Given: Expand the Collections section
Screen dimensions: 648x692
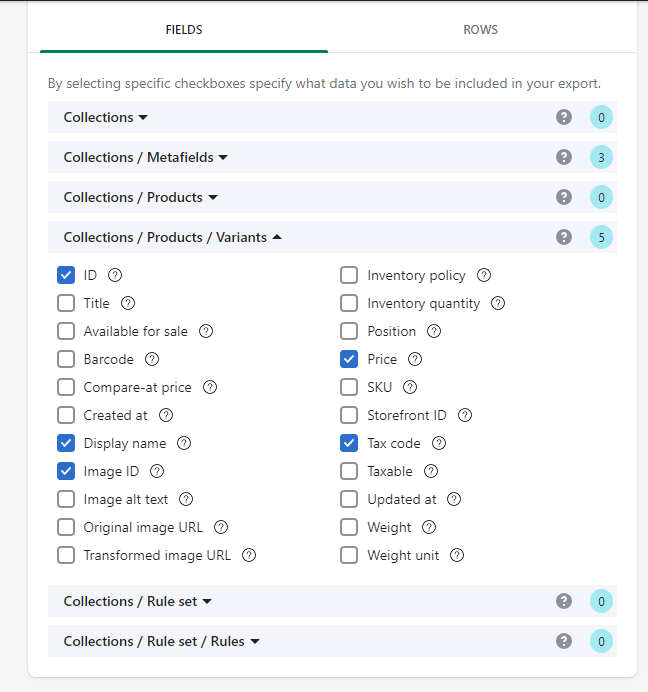Looking at the screenshot, I should (x=105, y=117).
